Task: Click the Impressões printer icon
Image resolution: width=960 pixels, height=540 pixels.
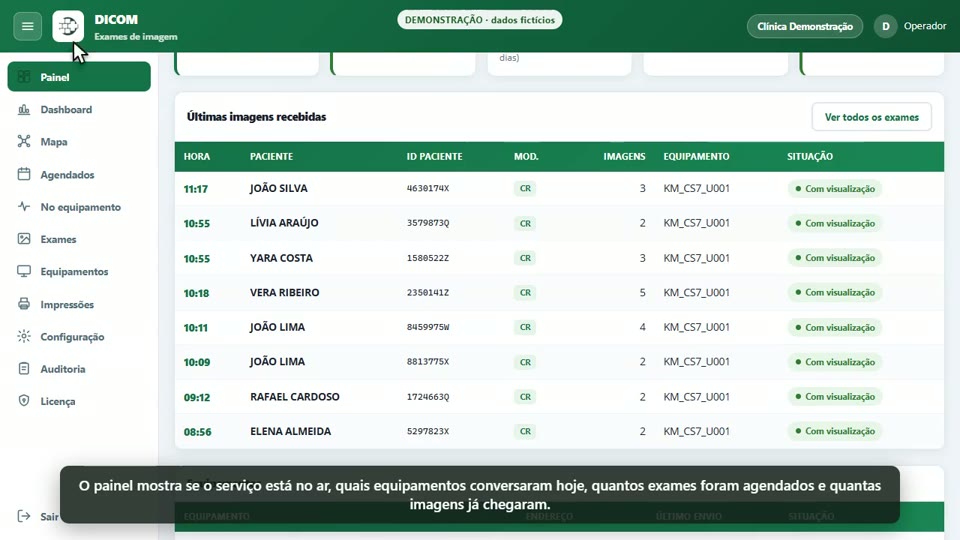Action: point(24,304)
